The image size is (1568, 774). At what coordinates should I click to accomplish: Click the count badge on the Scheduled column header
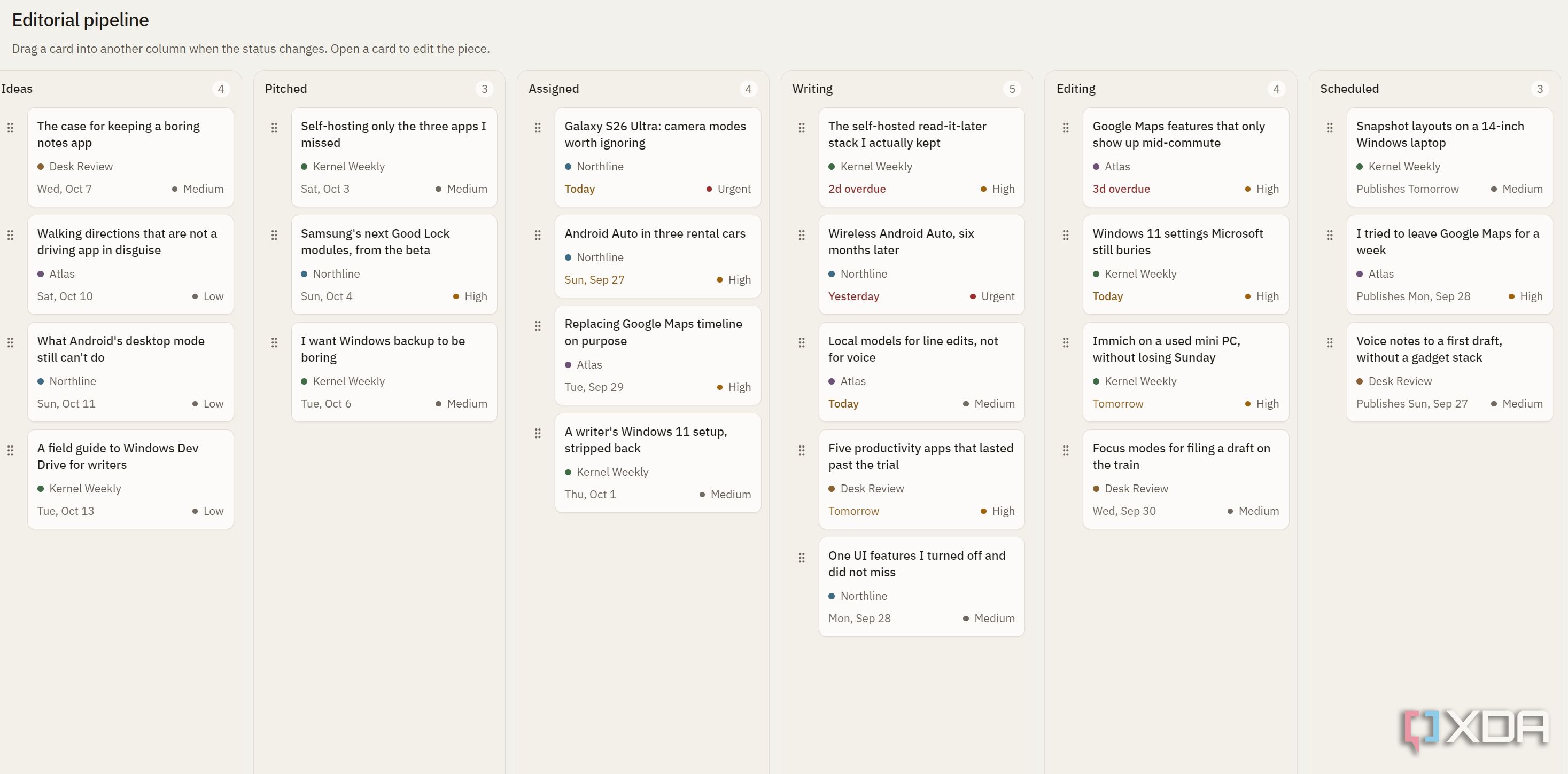coord(1539,89)
